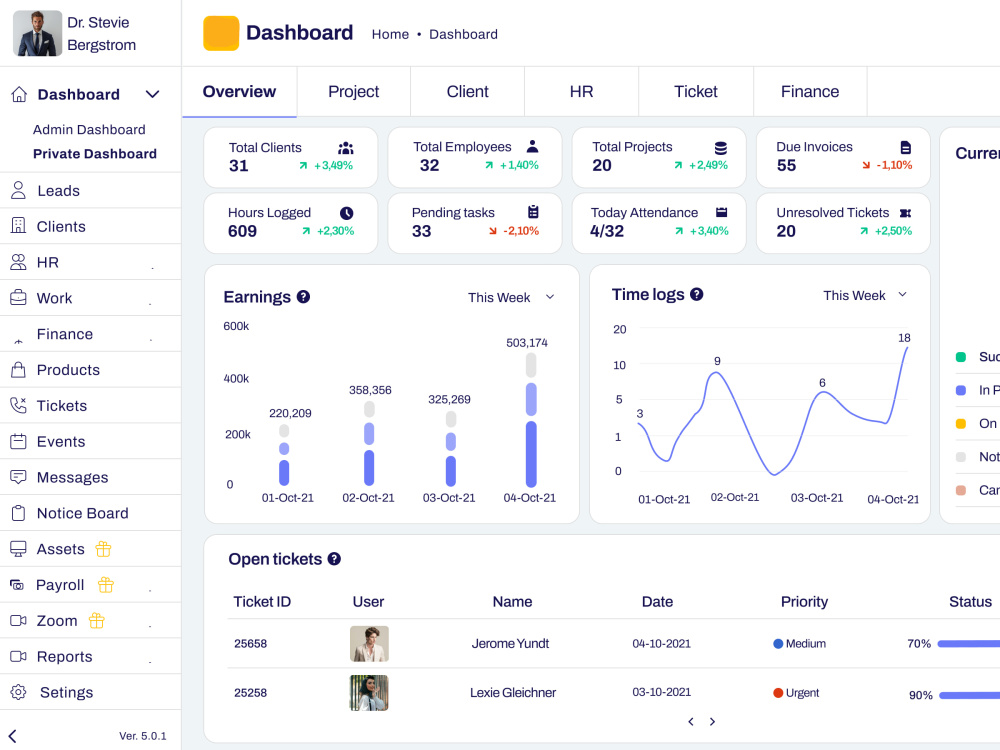Click the Zoom camera icon
This screenshot has width=1000, height=750.
coord(18,621)
